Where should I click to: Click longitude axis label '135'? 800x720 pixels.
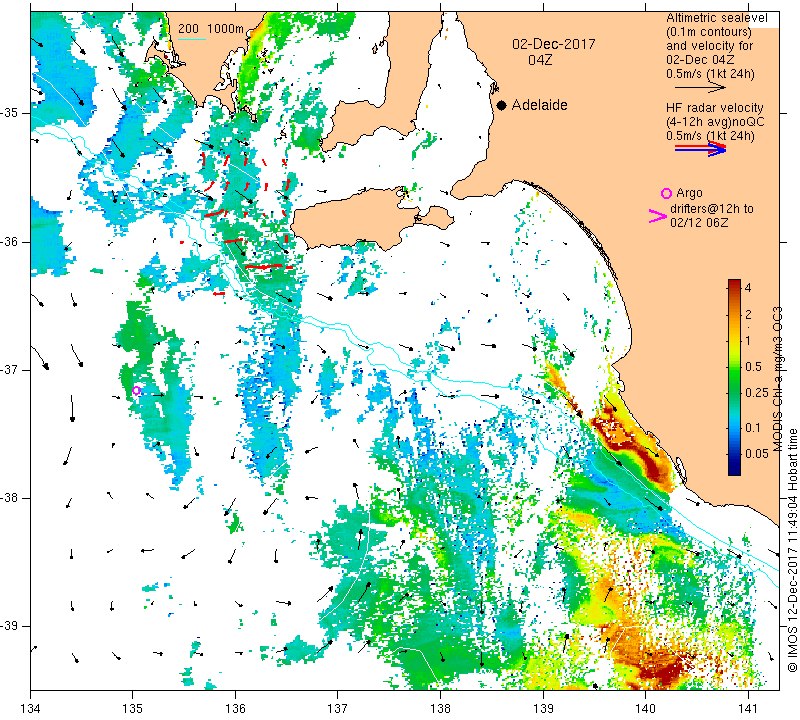pos(133,709)
